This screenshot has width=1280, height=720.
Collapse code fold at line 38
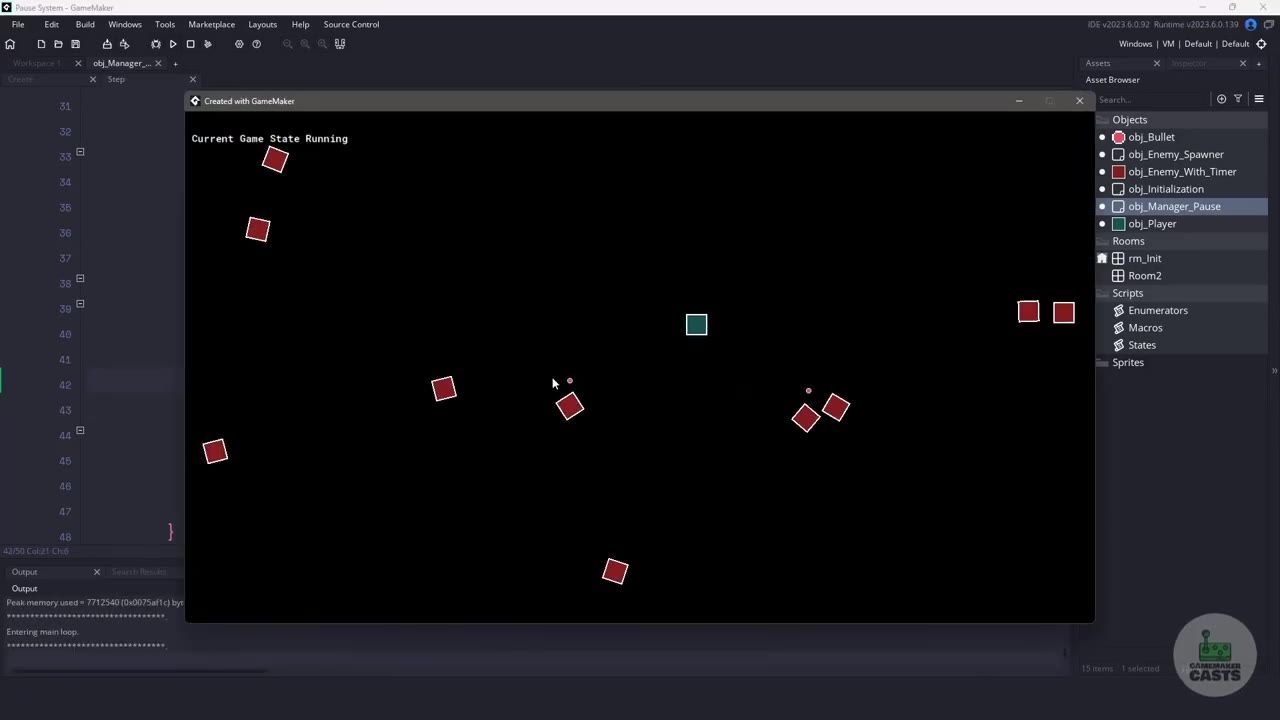tap(80, 278)
